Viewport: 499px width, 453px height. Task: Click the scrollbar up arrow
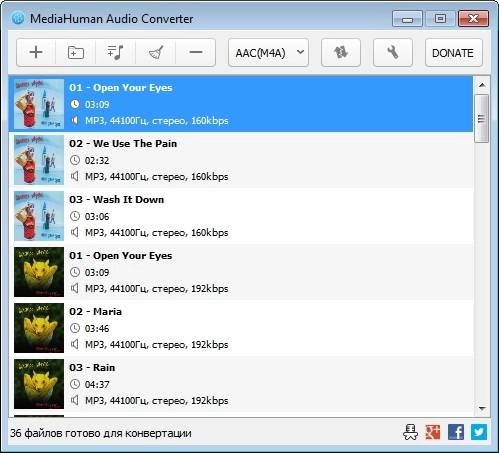pos(482,85)
